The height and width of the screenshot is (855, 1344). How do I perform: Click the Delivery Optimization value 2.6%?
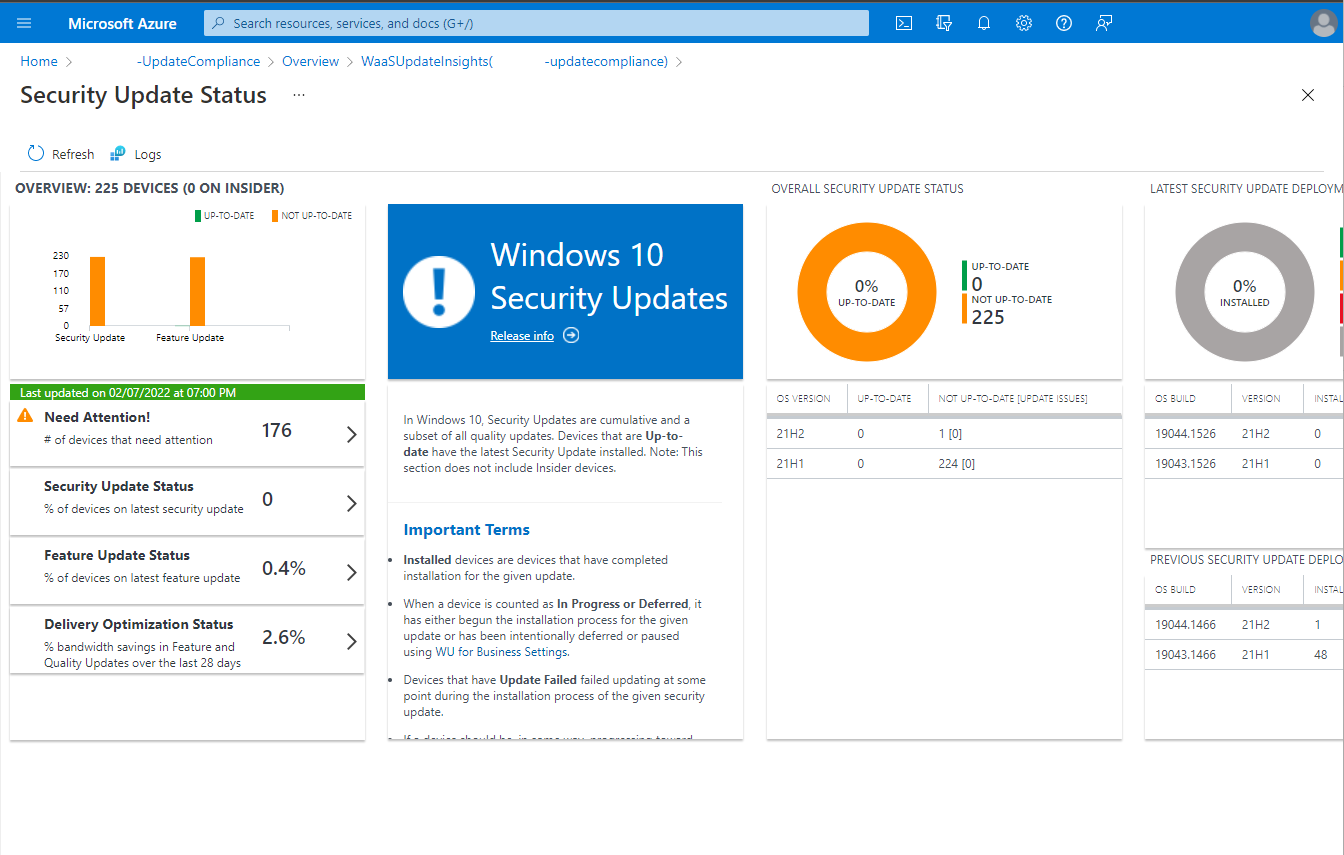[x=284, y=638]
